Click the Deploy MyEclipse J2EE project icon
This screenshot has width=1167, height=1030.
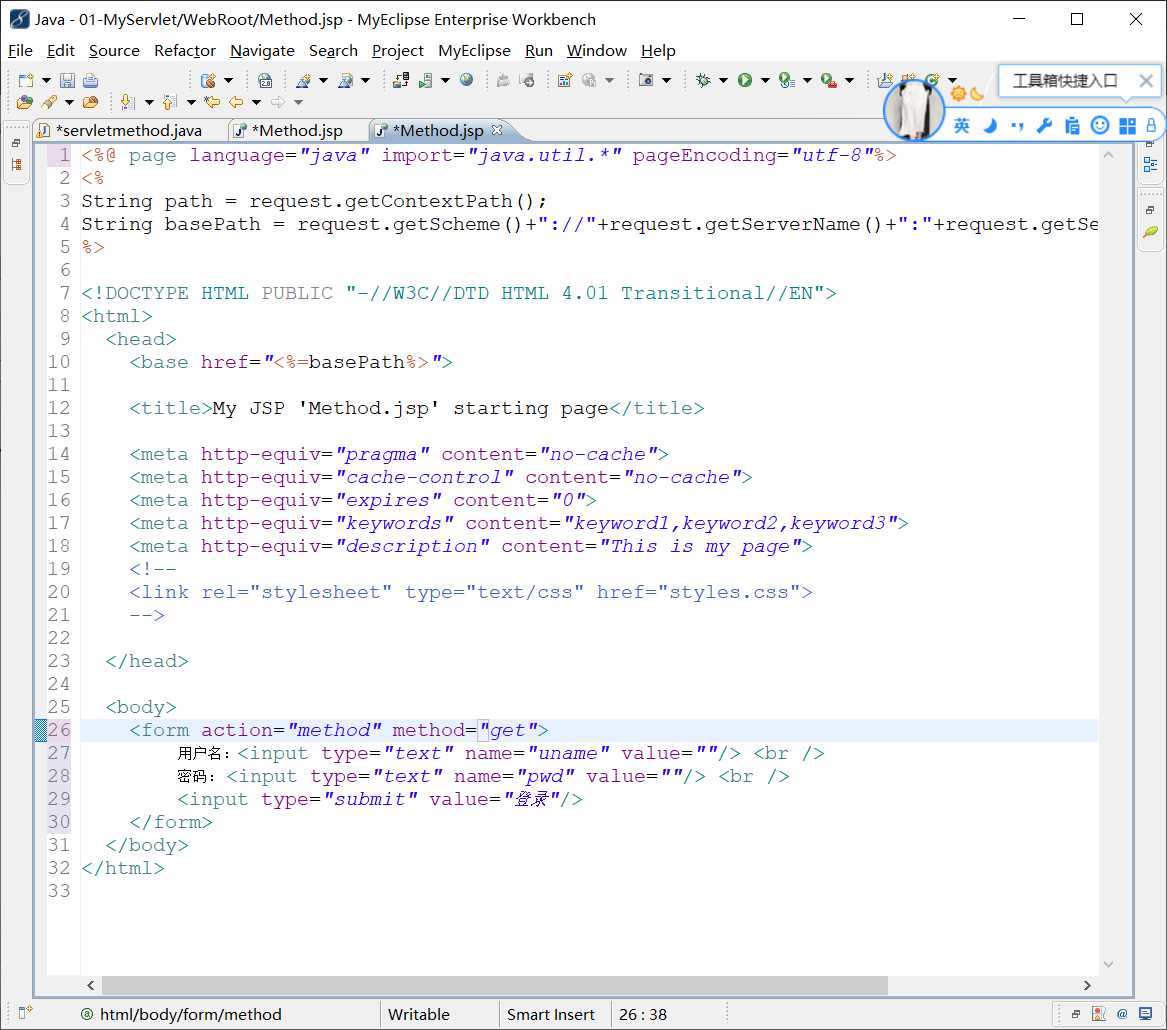pos(401,80)
